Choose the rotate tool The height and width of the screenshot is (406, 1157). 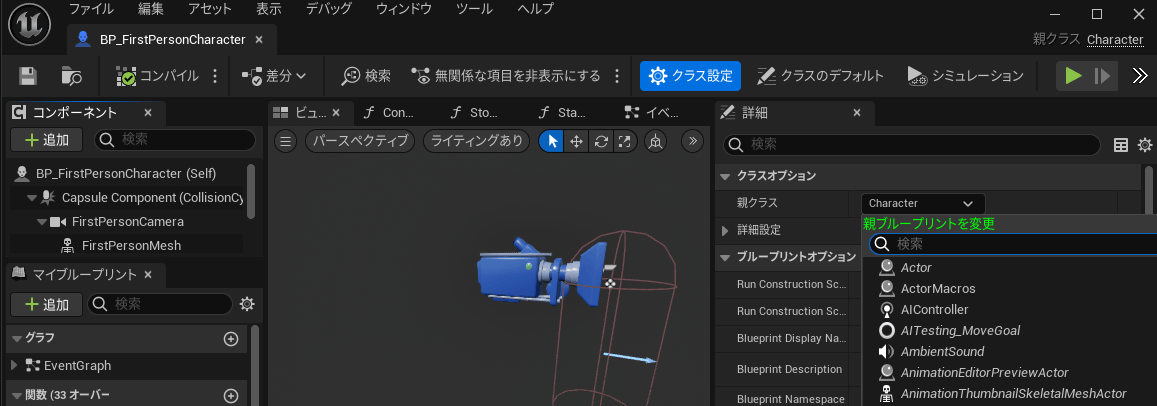(601, 141)
